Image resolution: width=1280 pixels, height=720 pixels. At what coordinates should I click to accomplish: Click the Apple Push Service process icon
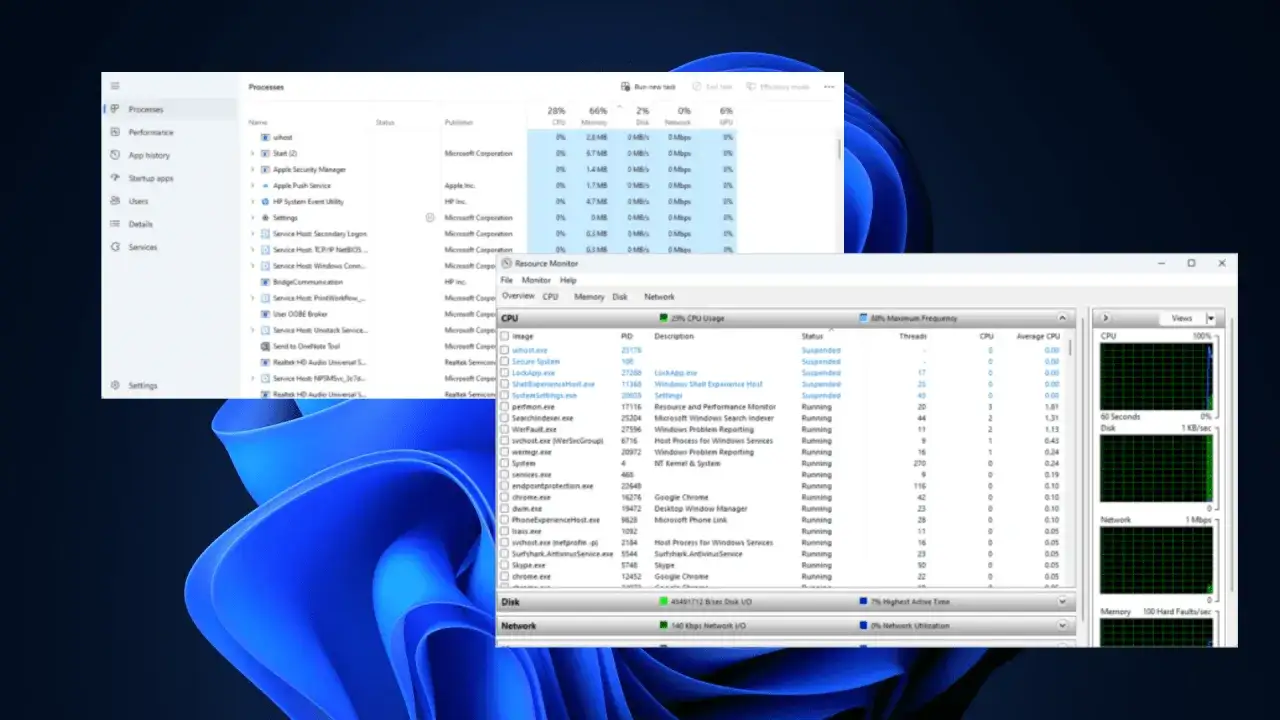pyautogui.click(x=265, y=185)
